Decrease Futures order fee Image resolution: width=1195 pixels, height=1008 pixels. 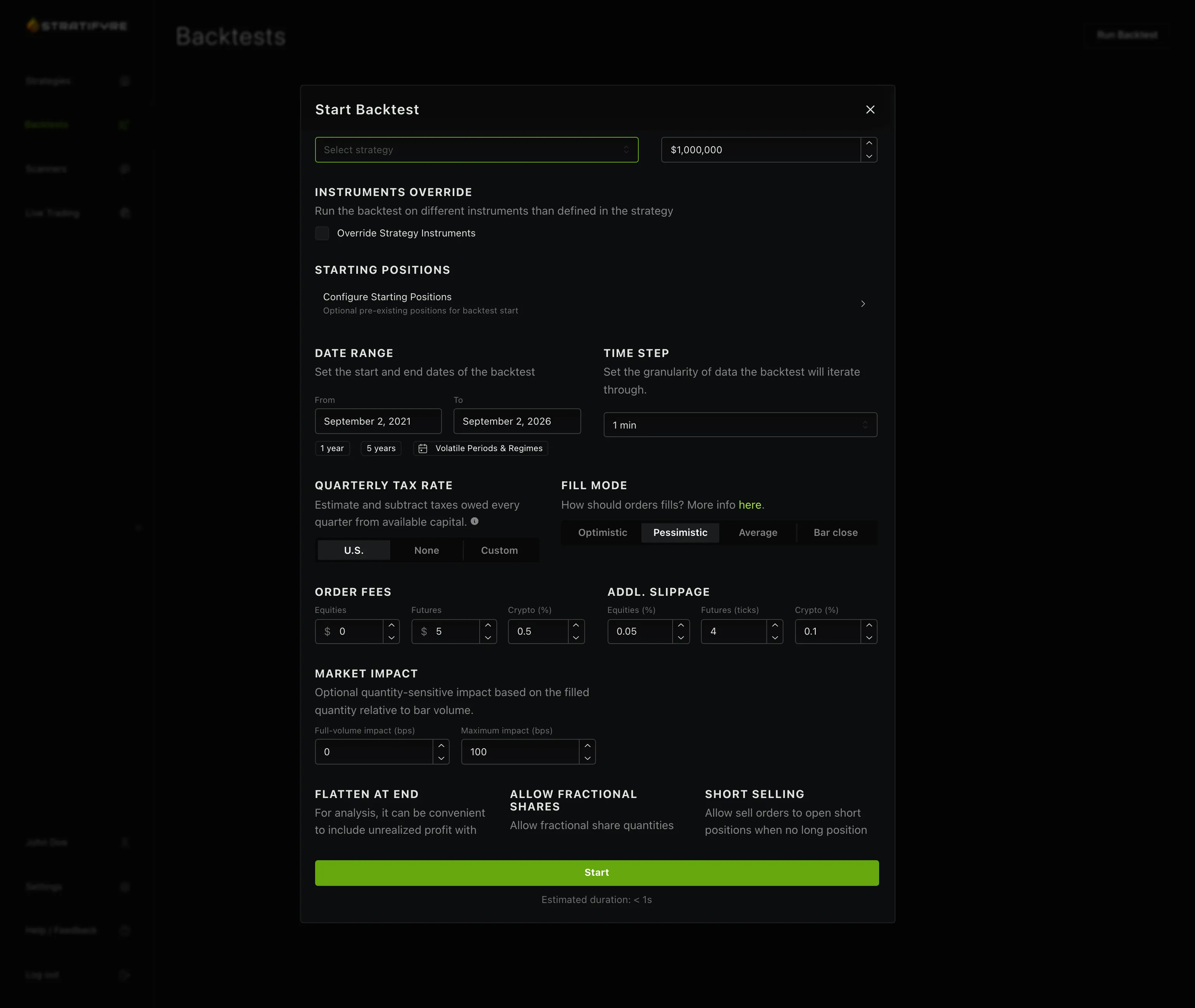coord(488,638)
